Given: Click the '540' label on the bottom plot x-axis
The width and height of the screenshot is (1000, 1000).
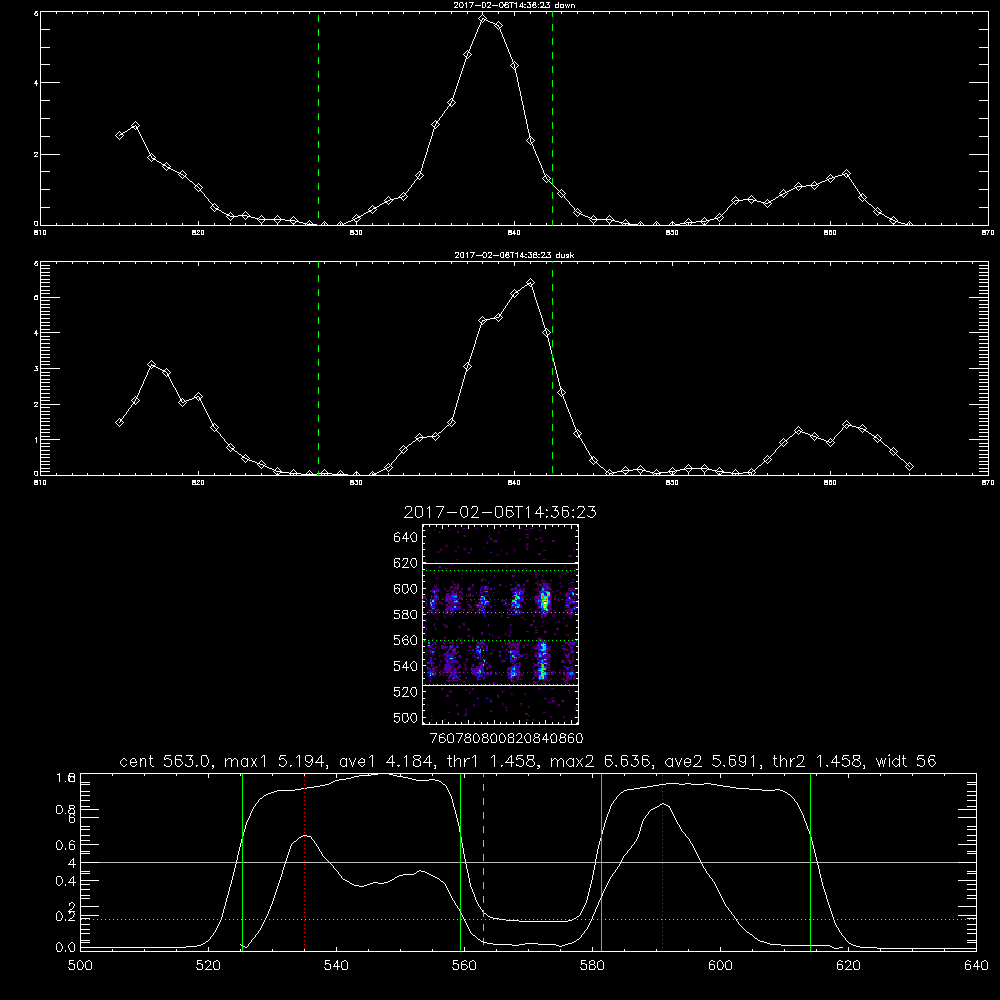Looking at the screenshot, I should click(336, 966).
